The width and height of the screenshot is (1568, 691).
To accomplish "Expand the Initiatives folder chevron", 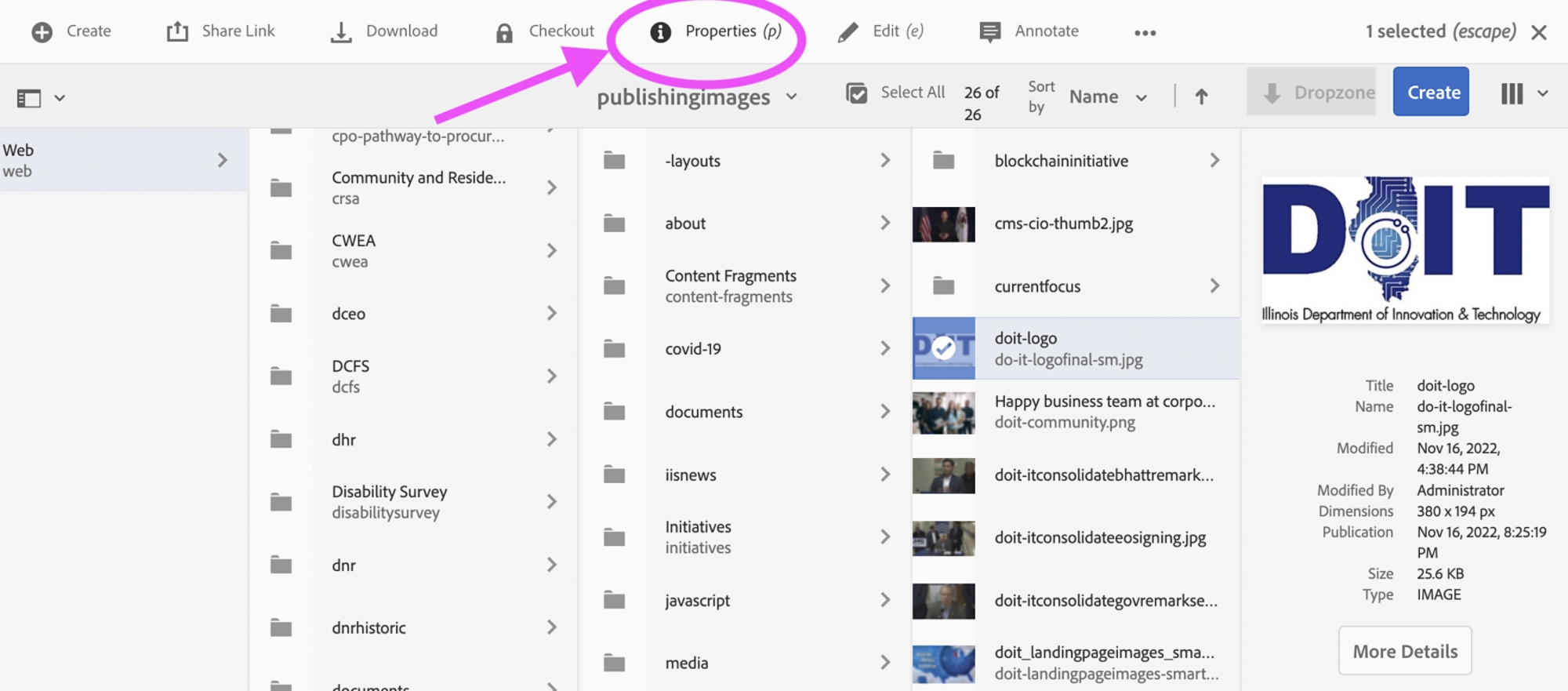I will pyautogui.click(x=885, y=536).
